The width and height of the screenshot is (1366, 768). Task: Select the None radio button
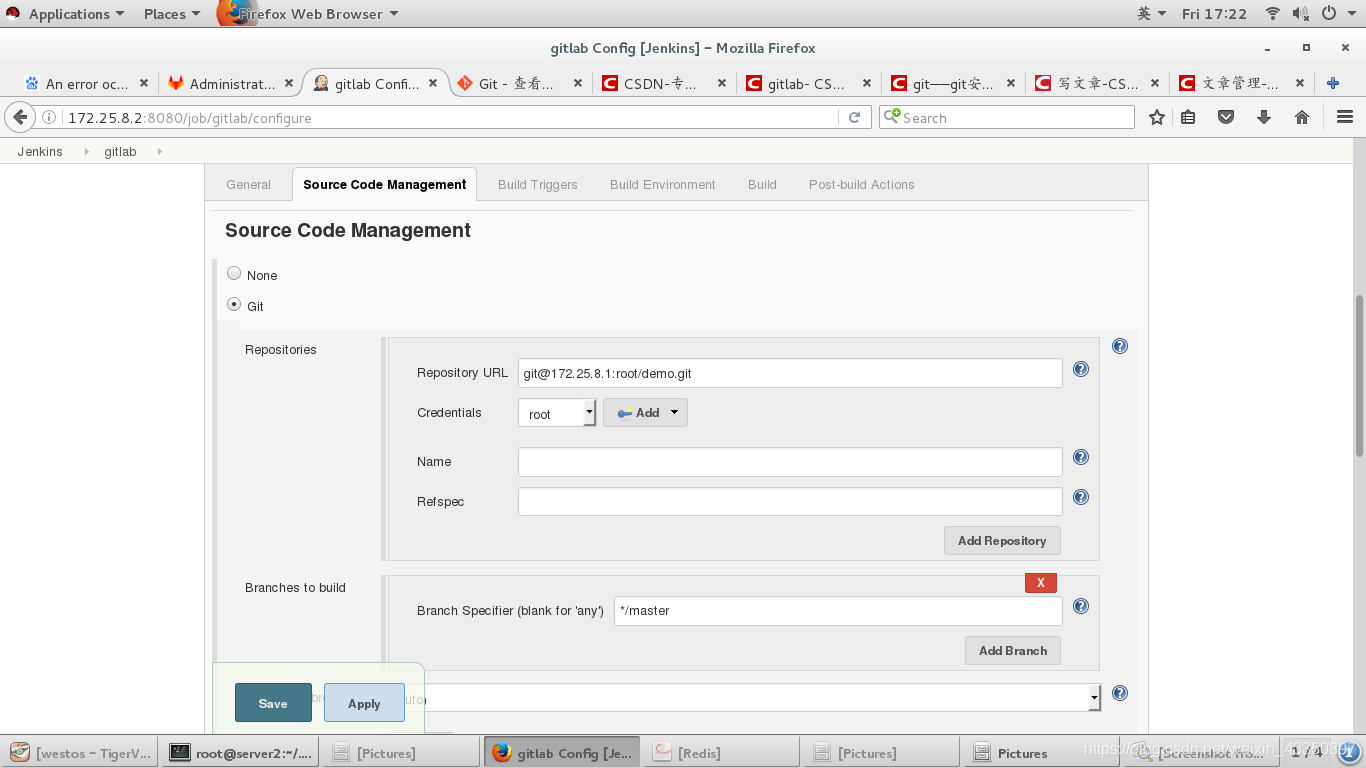[234, 273]
